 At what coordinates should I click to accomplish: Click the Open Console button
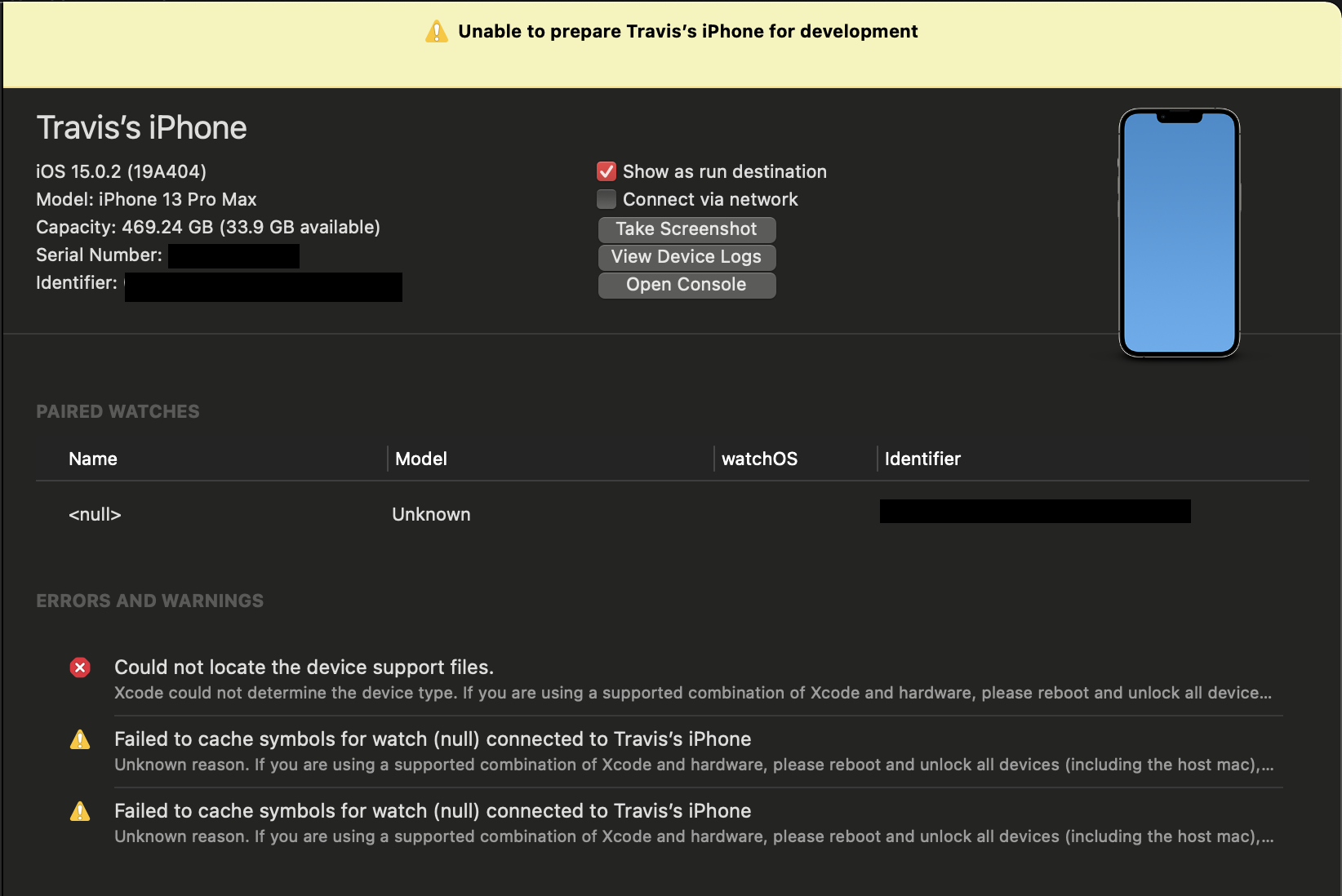(x=687, y=285)
